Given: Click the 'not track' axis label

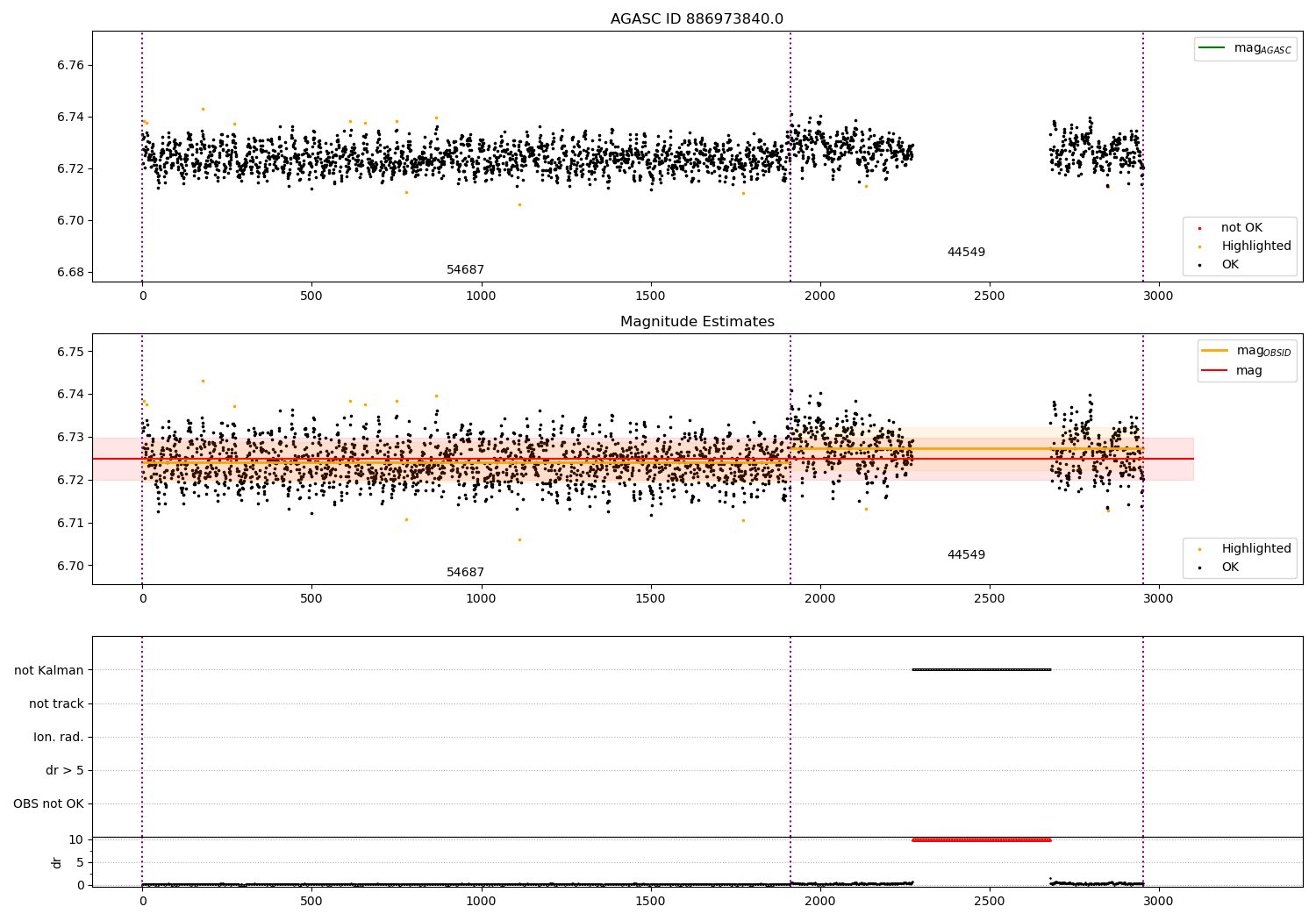Looking at the screenshot, I should click(56, 703).
